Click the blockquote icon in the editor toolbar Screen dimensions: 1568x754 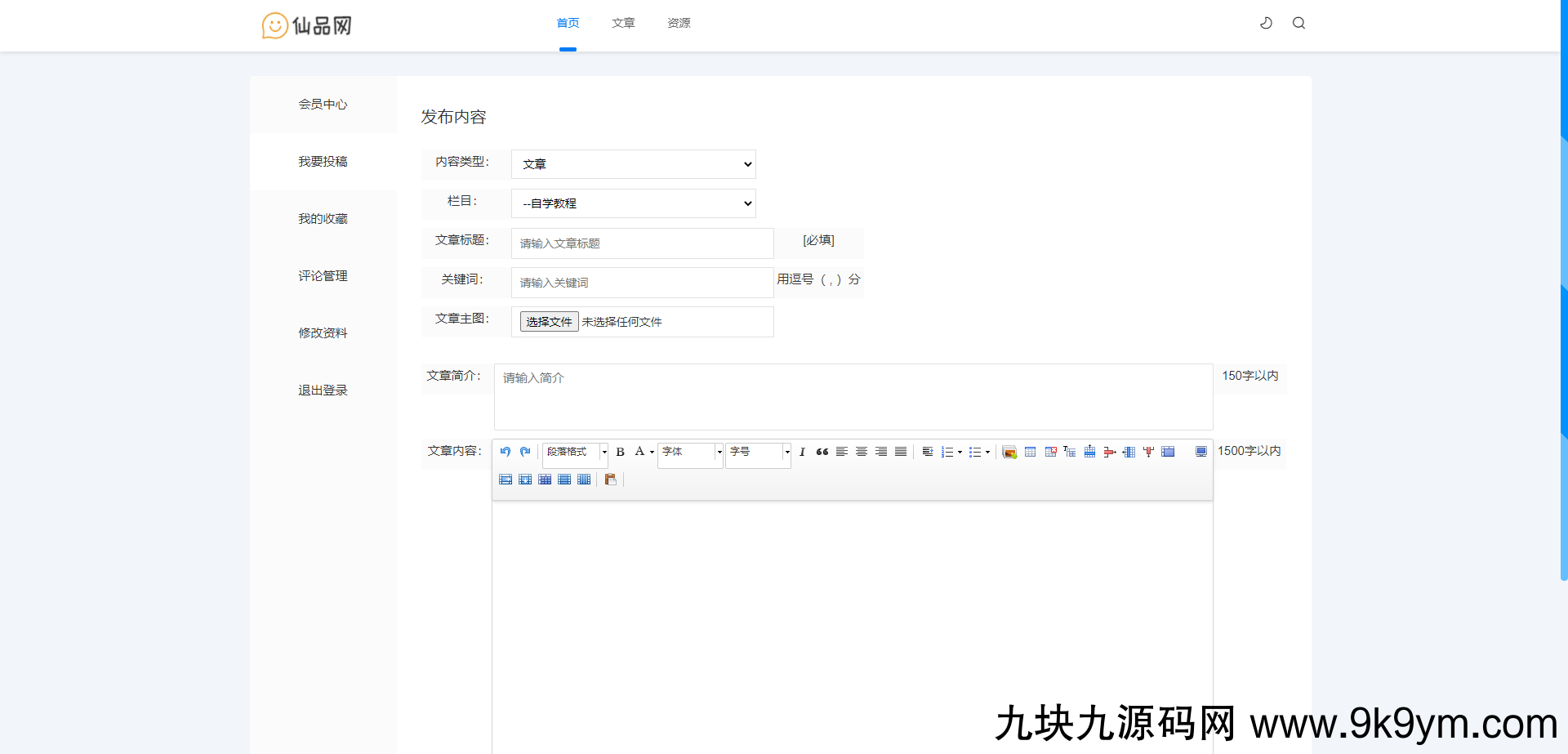822,452
